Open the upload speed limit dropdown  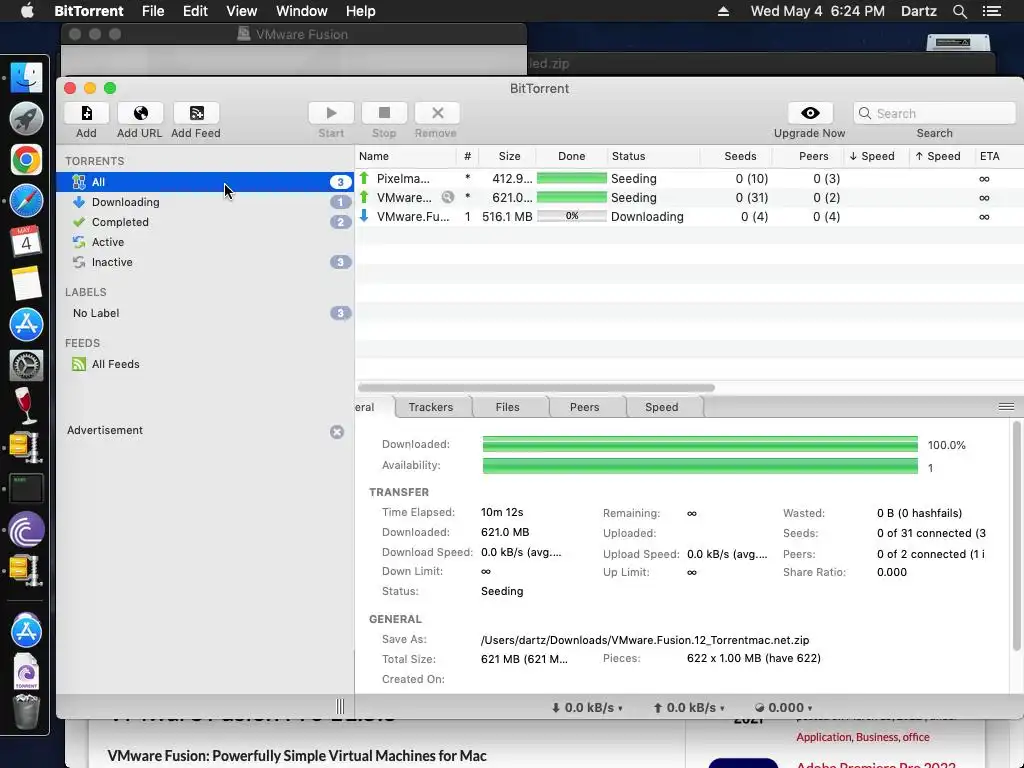pyautogui.click(x=689, y=708)
